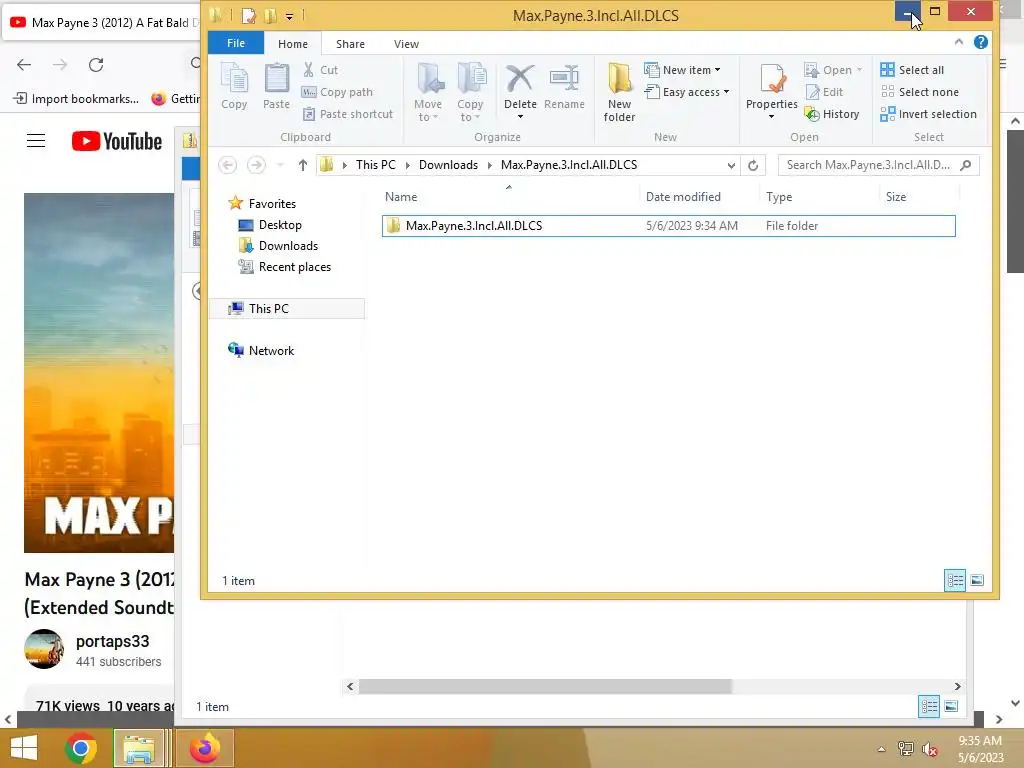Open Firefox from the taskbar
Viewport: 1024px width, 768px height.
pos(204,748)
